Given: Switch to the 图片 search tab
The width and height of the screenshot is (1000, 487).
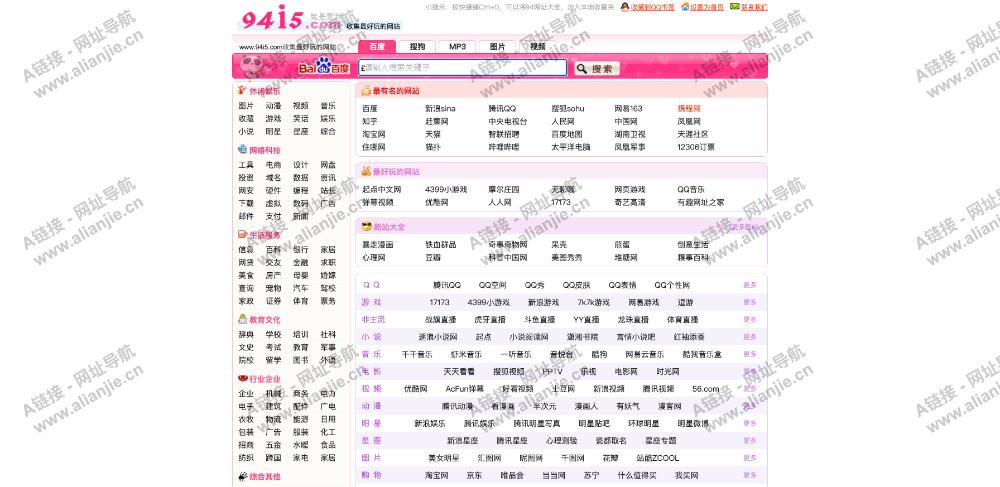Looking at the screenshot, I should [x=497, y=47].
